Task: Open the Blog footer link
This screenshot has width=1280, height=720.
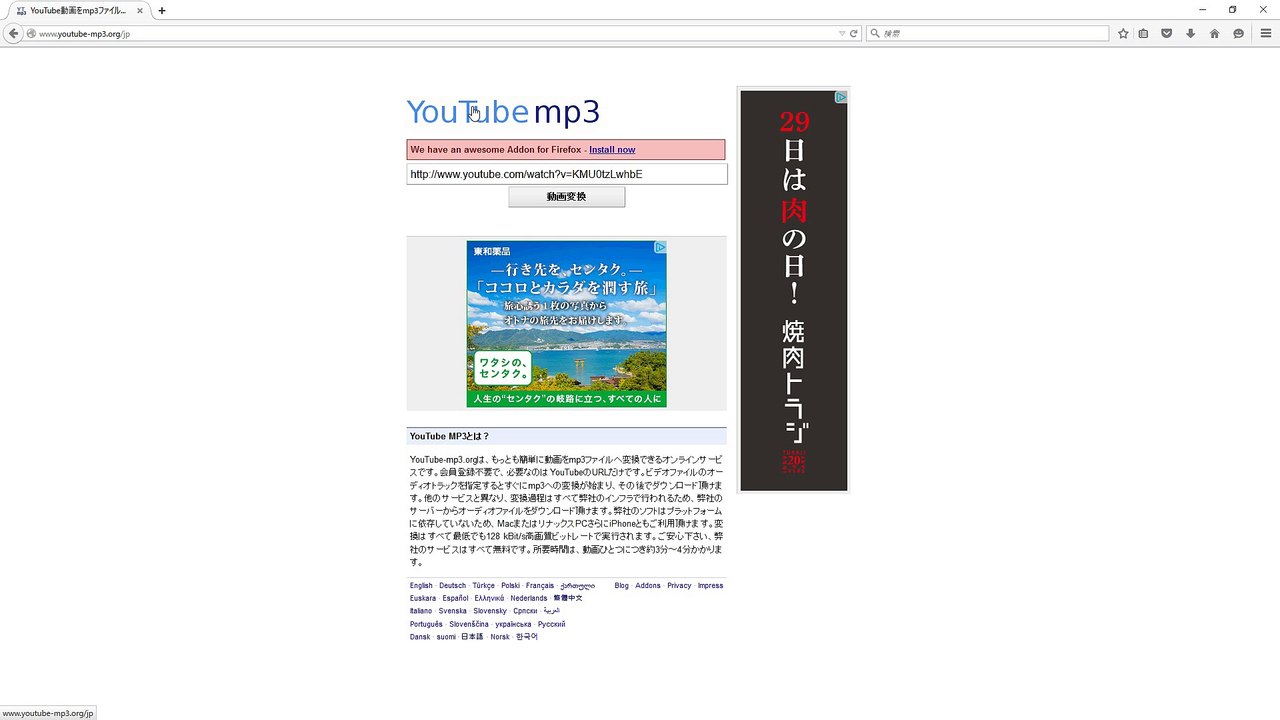Action: 622,586
